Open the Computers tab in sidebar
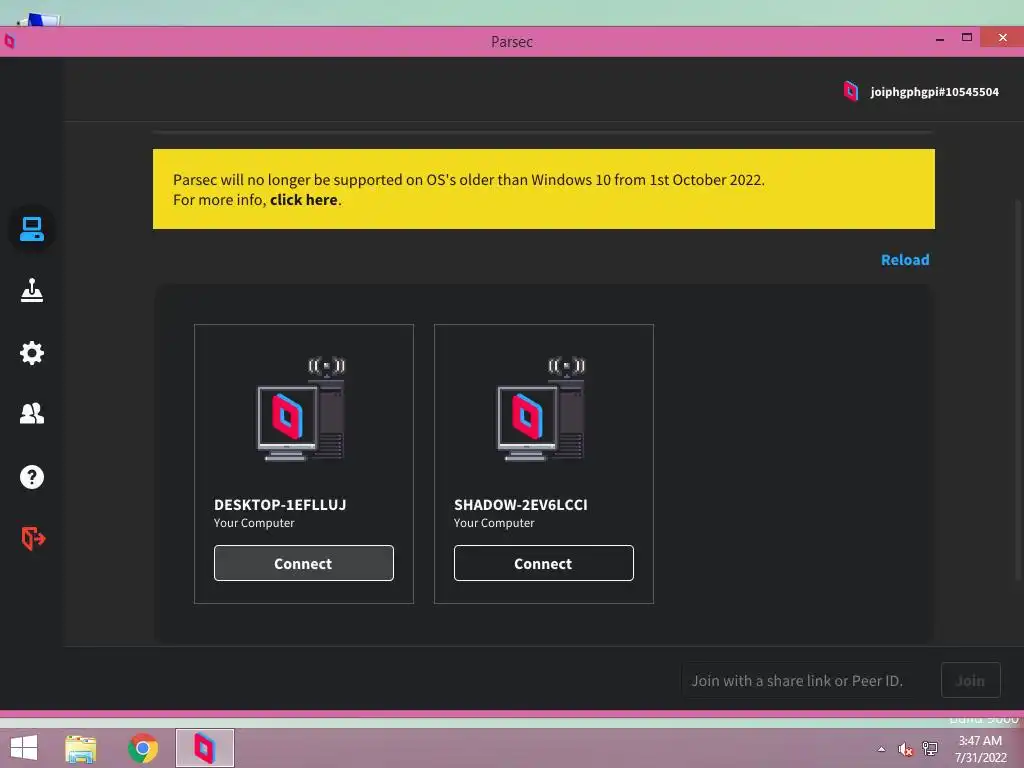 pyautogui.click(x=31, y=229)
